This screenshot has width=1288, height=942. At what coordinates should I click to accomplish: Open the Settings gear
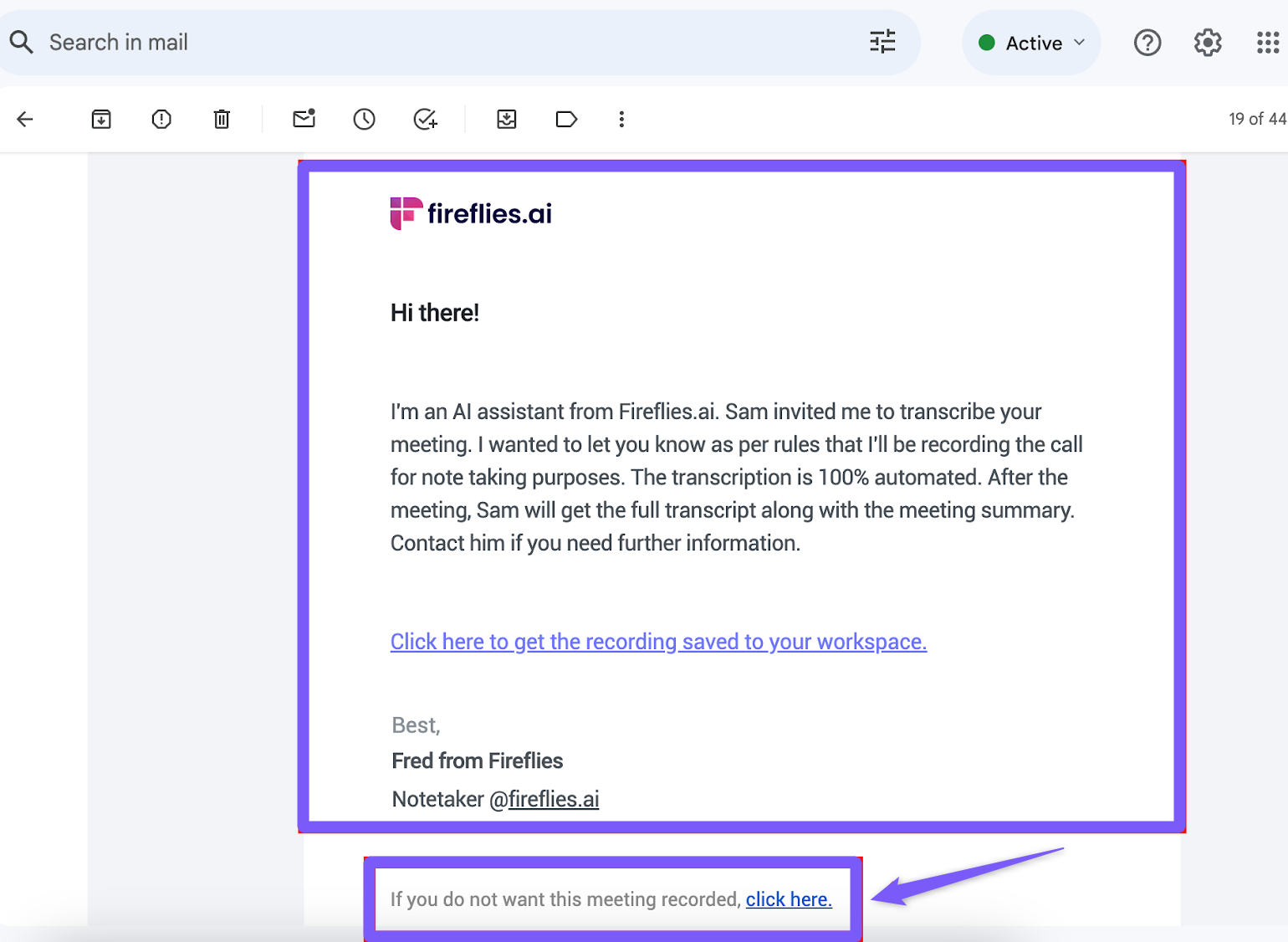1208,43
